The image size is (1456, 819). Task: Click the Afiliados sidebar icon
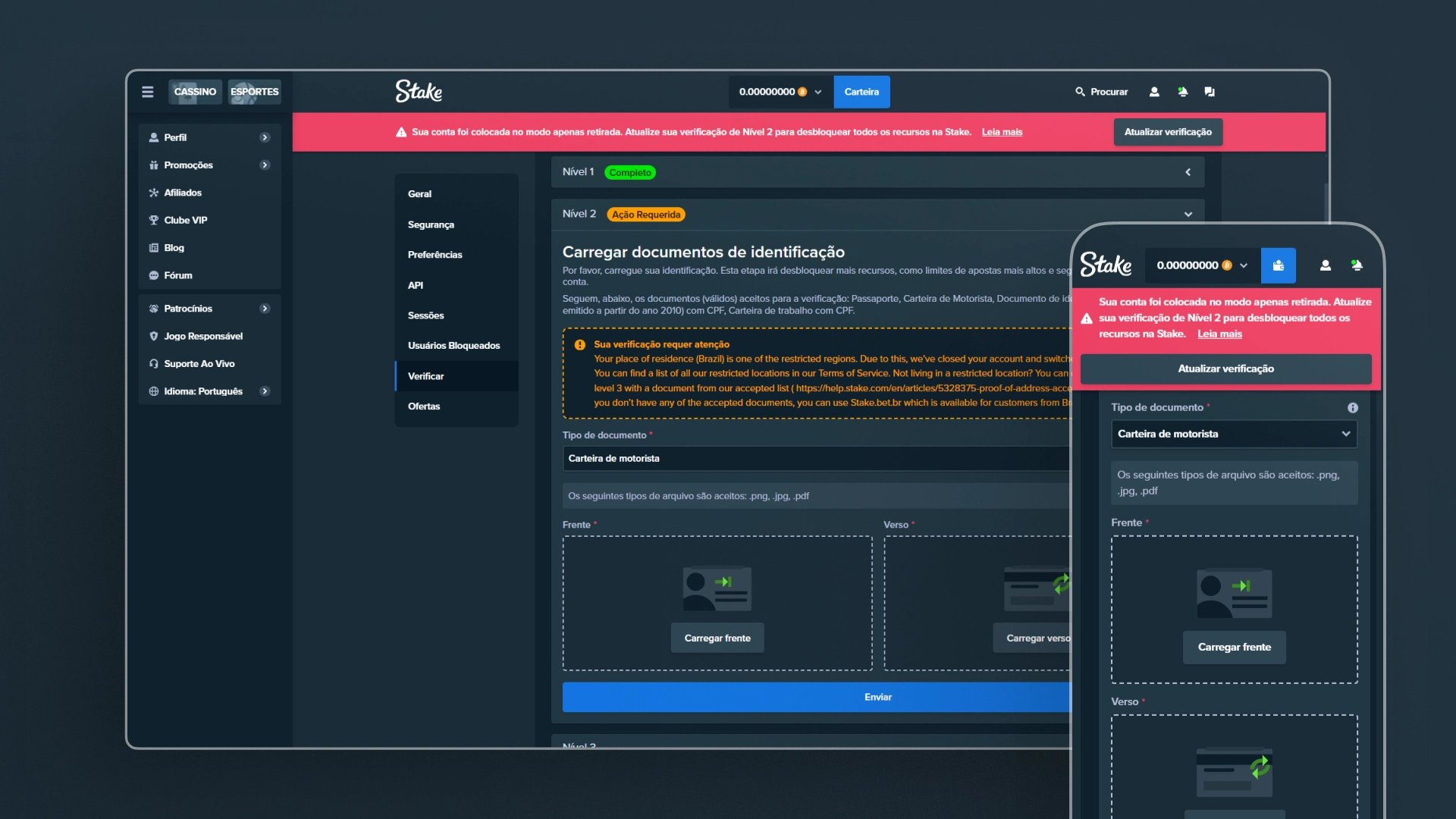(x=154, y=193)
